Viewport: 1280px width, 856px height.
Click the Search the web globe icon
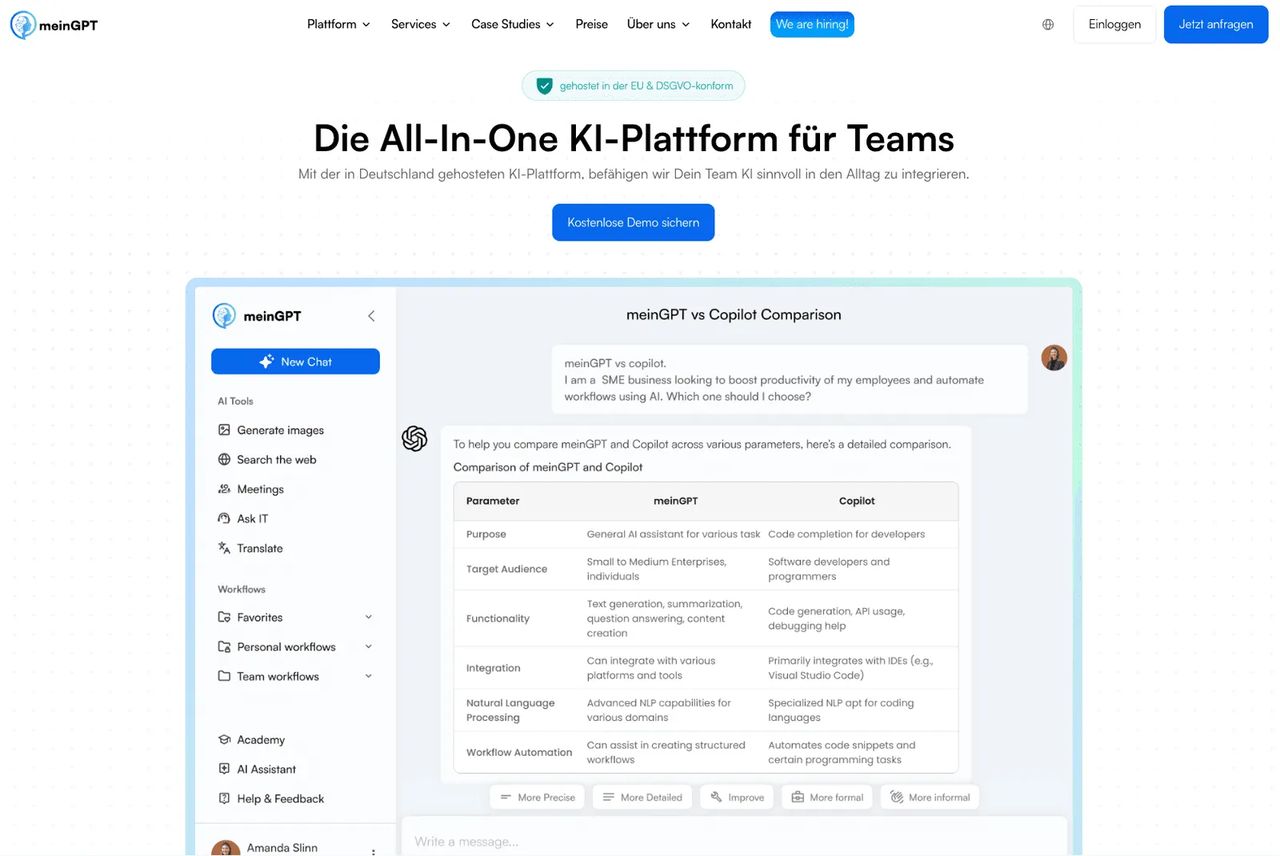point(224,460)
